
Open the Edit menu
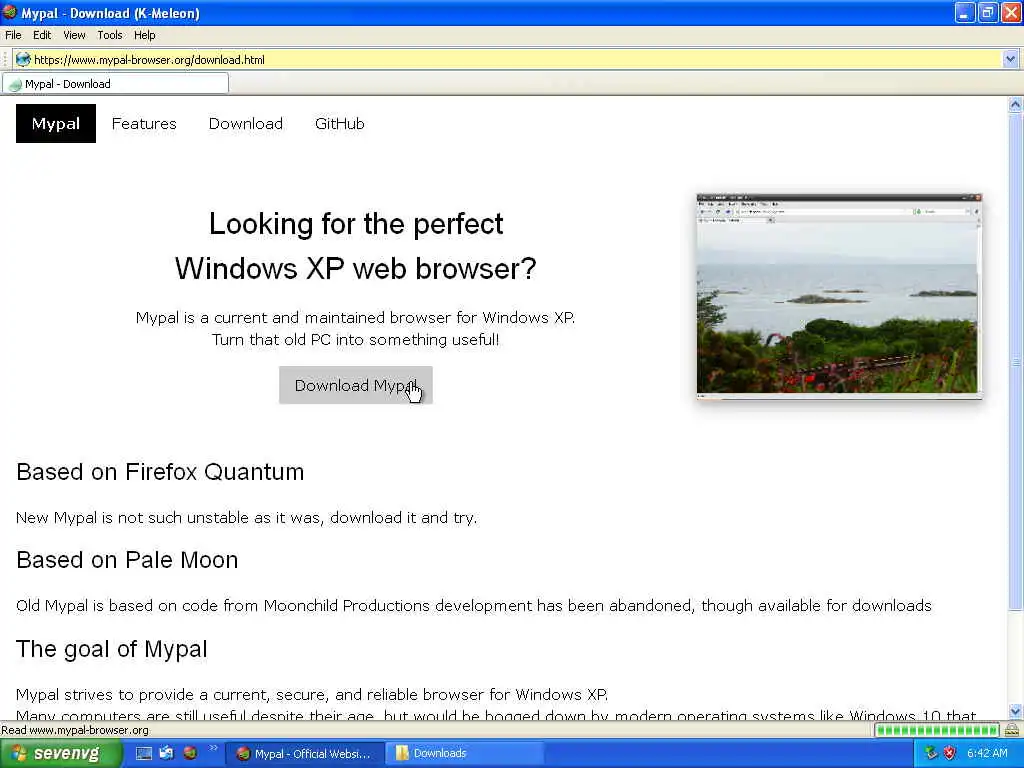click(x=42, y=35)
